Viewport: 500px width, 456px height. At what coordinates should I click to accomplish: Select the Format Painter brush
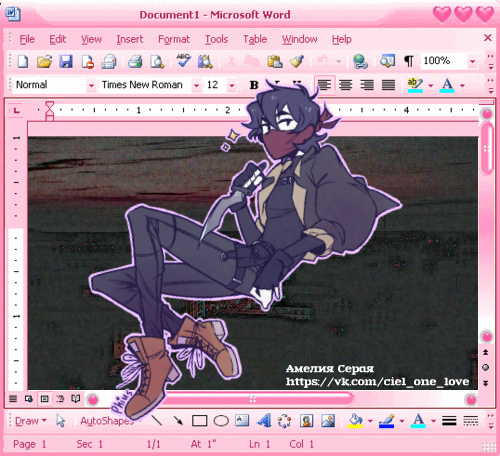coord(296,62)
